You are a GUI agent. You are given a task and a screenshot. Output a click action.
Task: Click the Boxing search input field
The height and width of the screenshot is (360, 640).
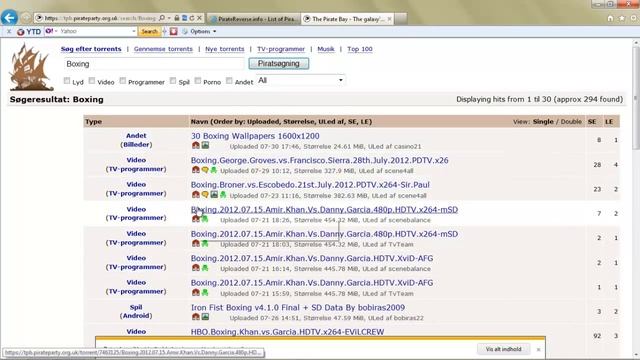point(154,64)
